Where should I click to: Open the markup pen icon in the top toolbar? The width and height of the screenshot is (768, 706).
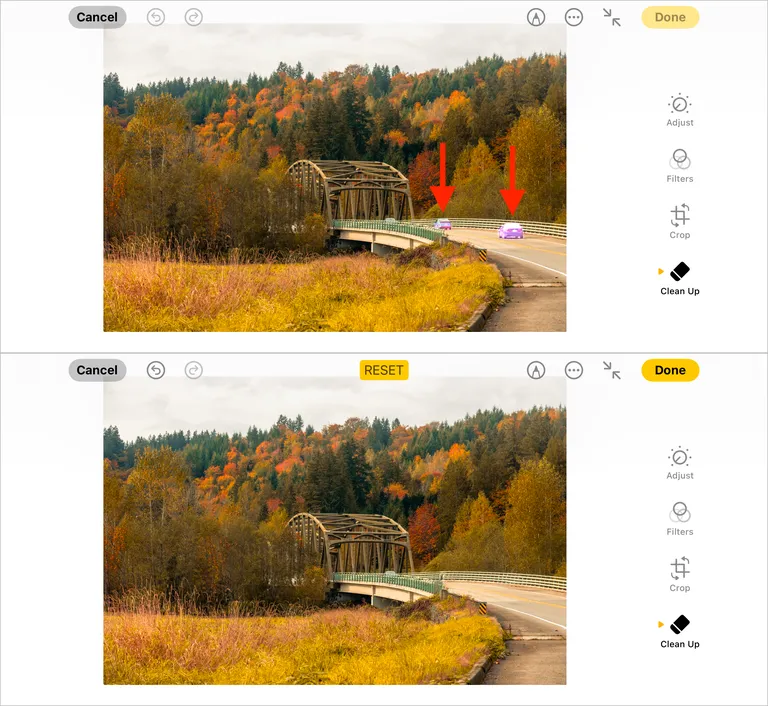536,18
